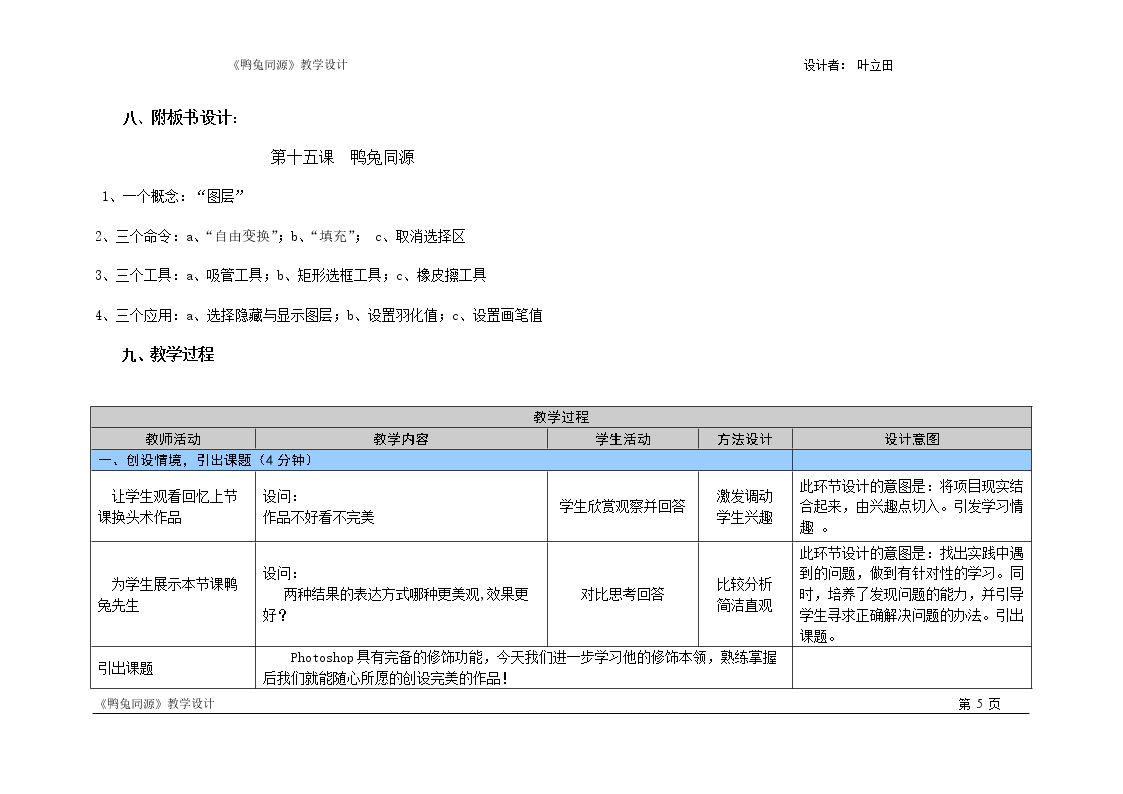Click cell 为学生展示本节课鸭兔先生
The image size is (1123, 794).
[173, 594]
